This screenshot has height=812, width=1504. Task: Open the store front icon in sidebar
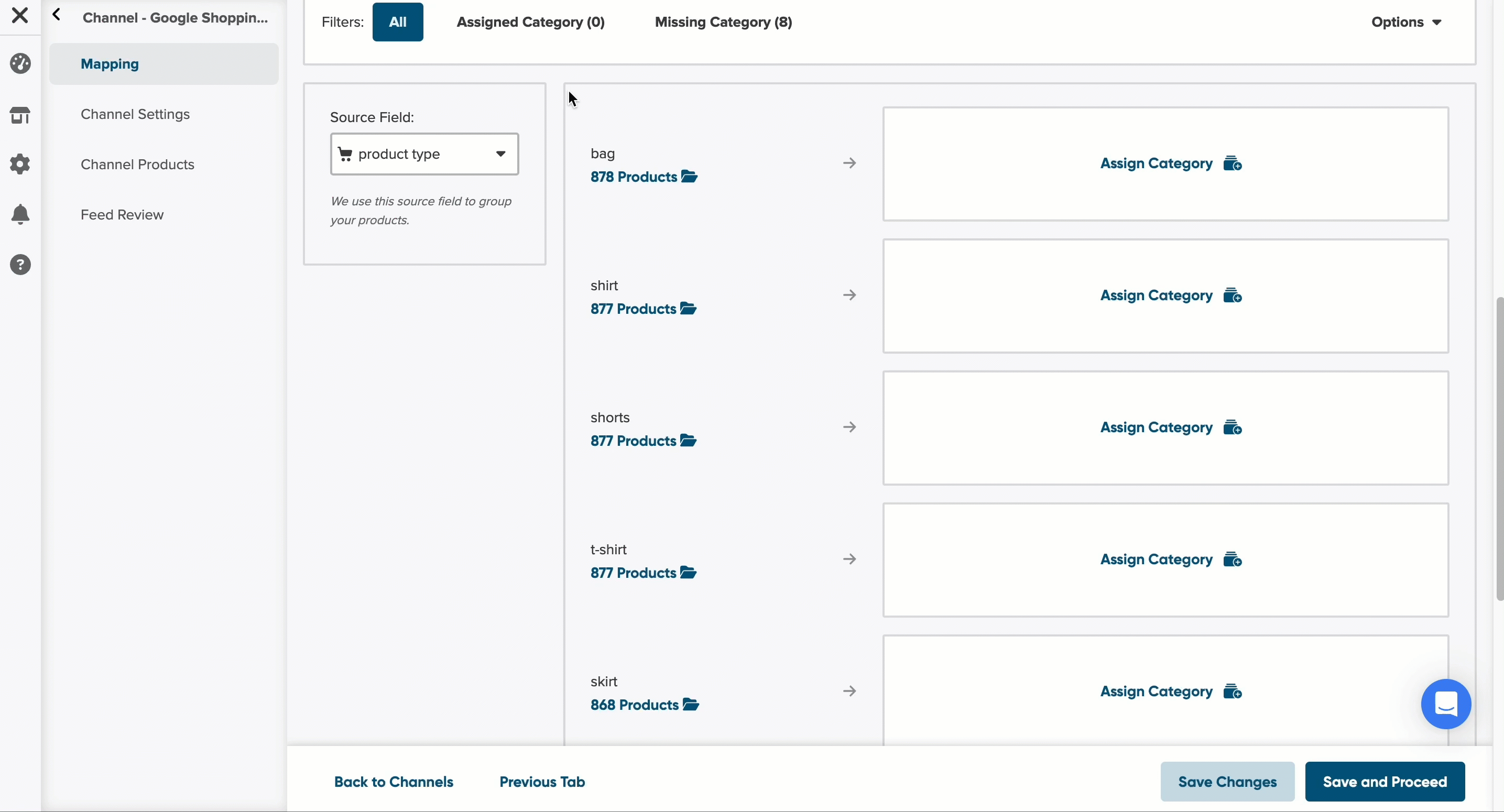click(x=20, y=114)
